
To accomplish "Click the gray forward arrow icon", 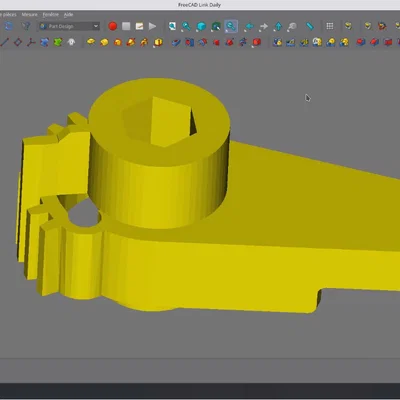I will pos(263,26).
